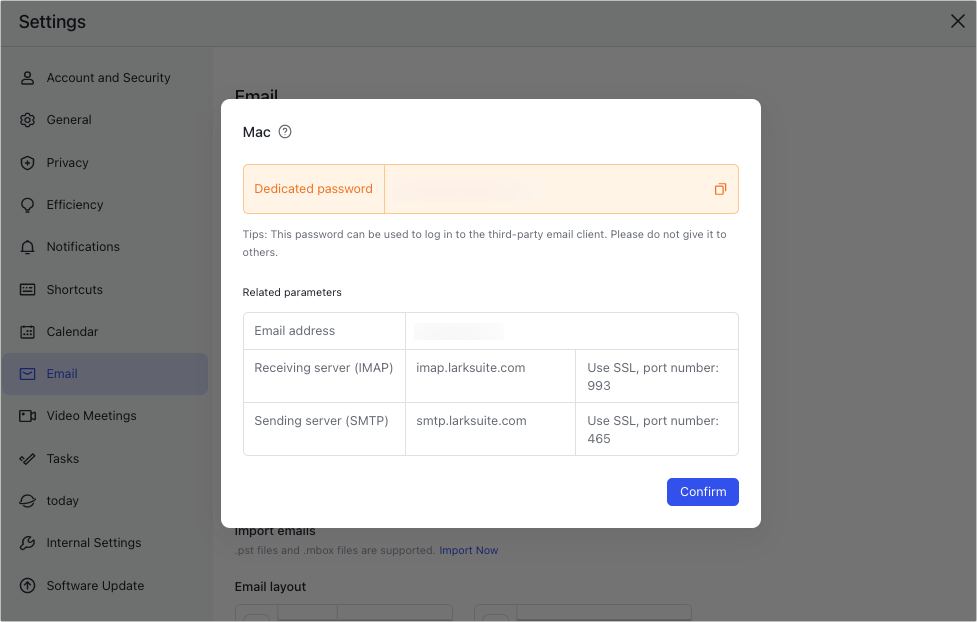
Task: Click the Notifications bell icon
Action: (29, 246)
